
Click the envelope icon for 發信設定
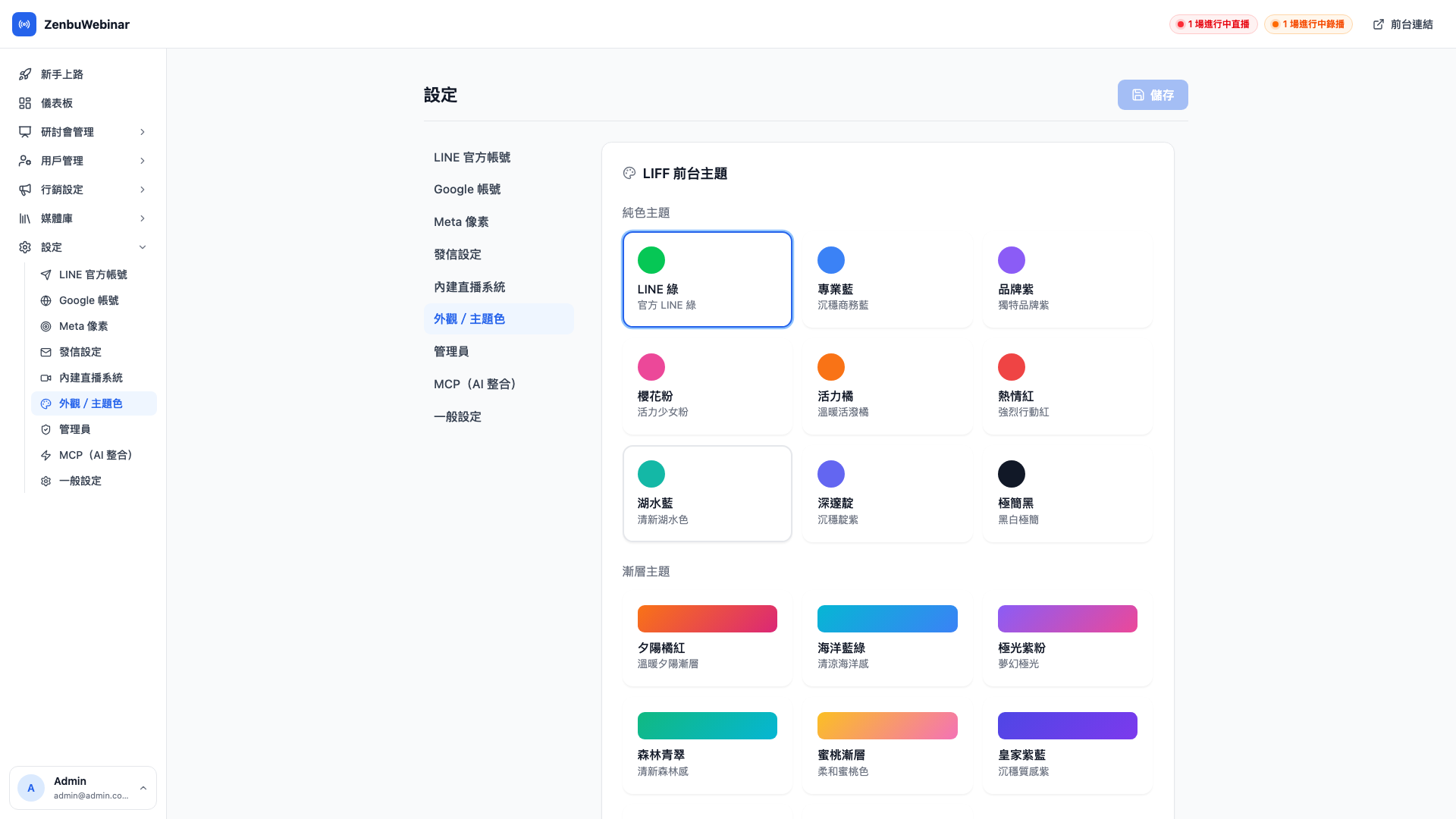(45, 352)
